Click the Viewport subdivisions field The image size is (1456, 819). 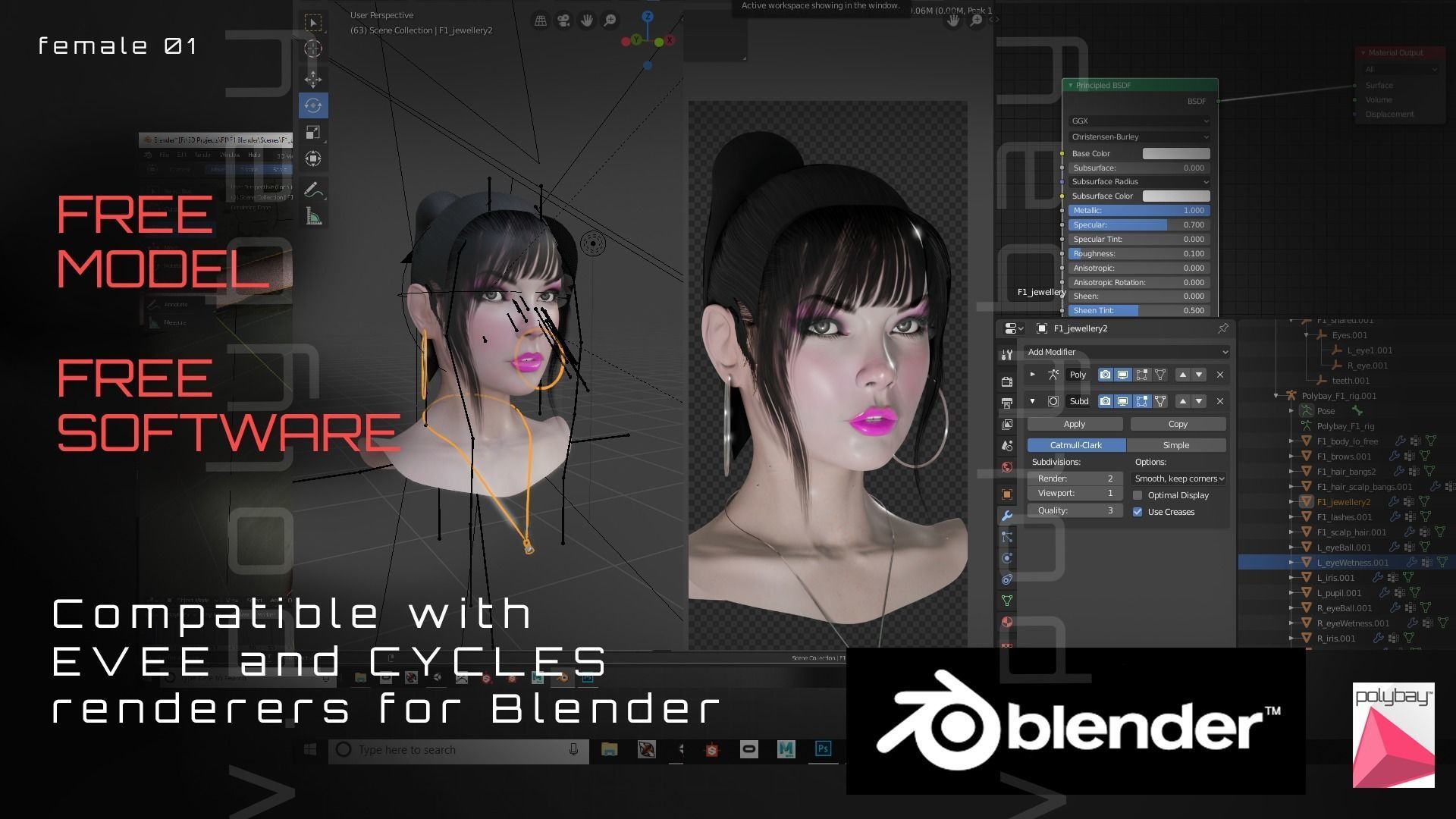click(x=1075, y=493)
